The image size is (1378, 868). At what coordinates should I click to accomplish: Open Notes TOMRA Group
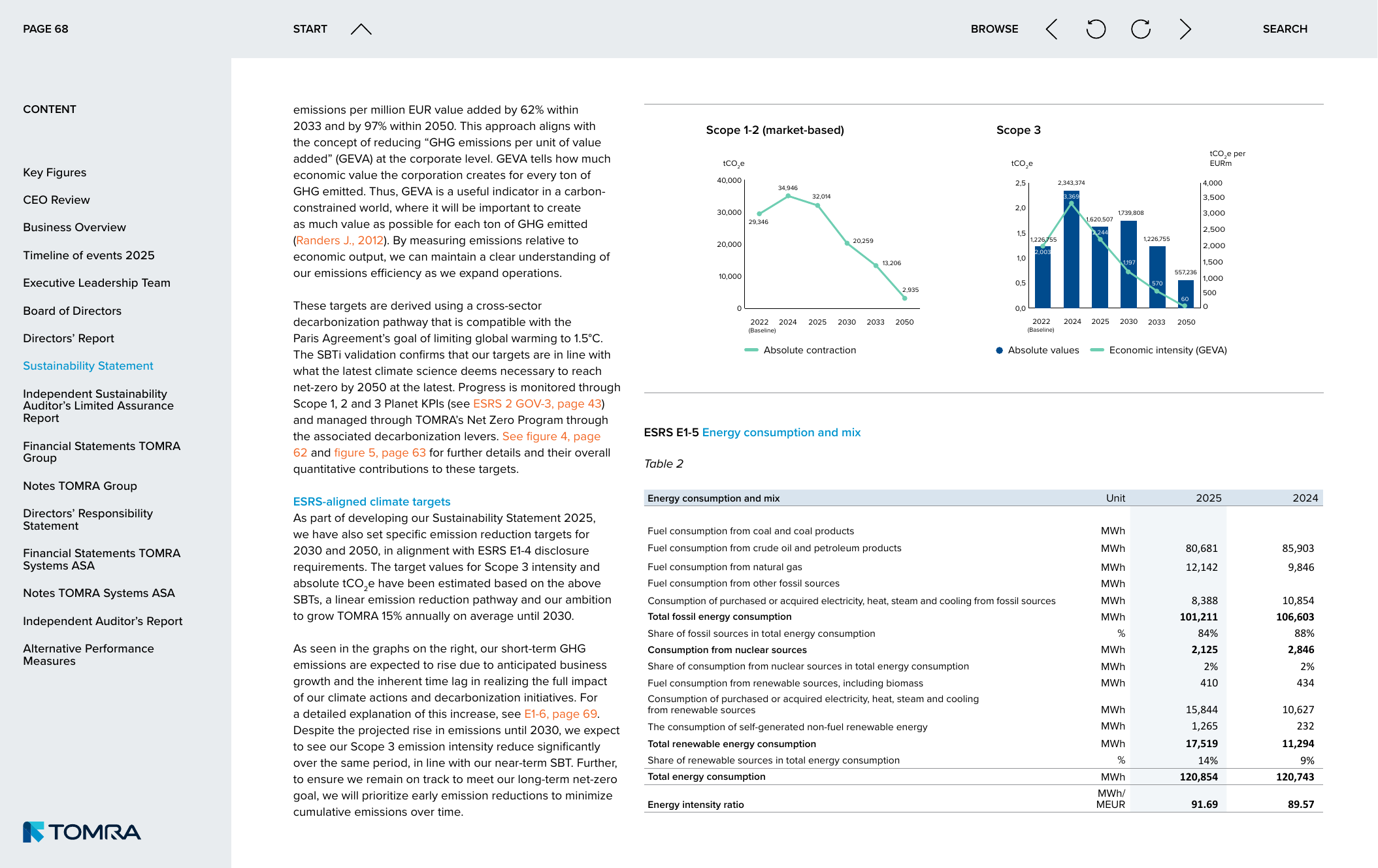pos(80,486)
